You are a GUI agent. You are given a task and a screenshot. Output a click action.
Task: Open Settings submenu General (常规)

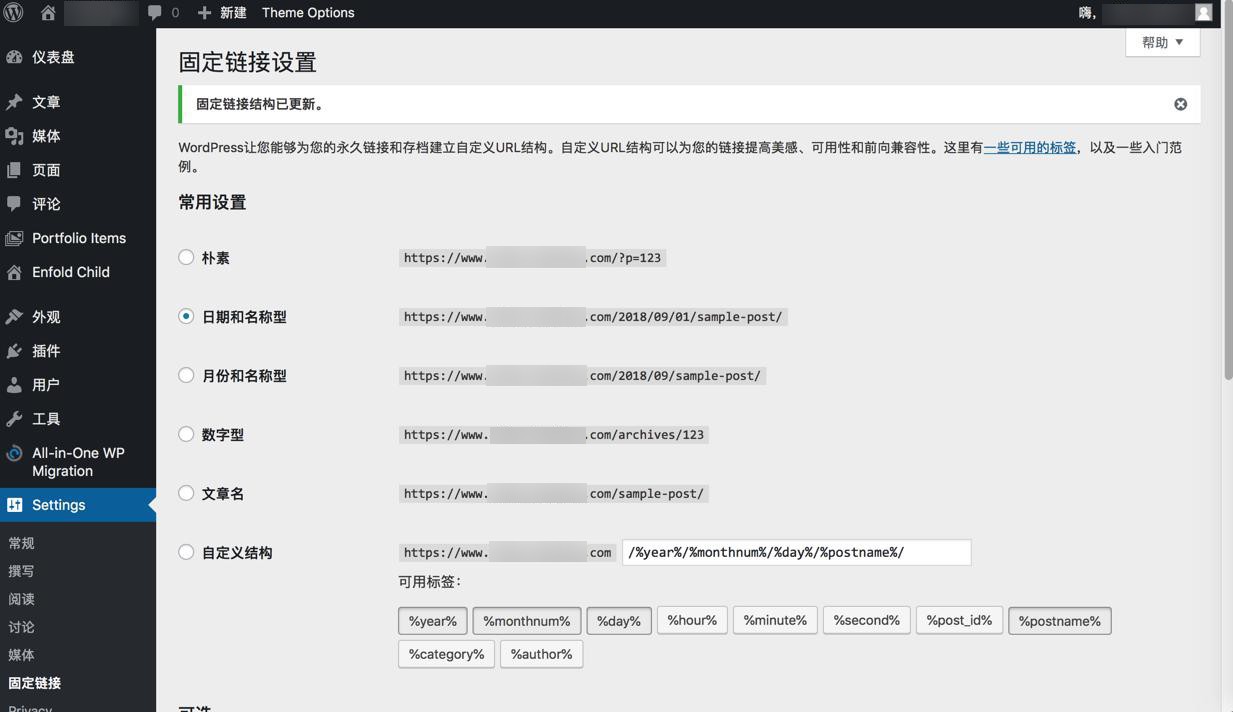click(x=21, y=543)
